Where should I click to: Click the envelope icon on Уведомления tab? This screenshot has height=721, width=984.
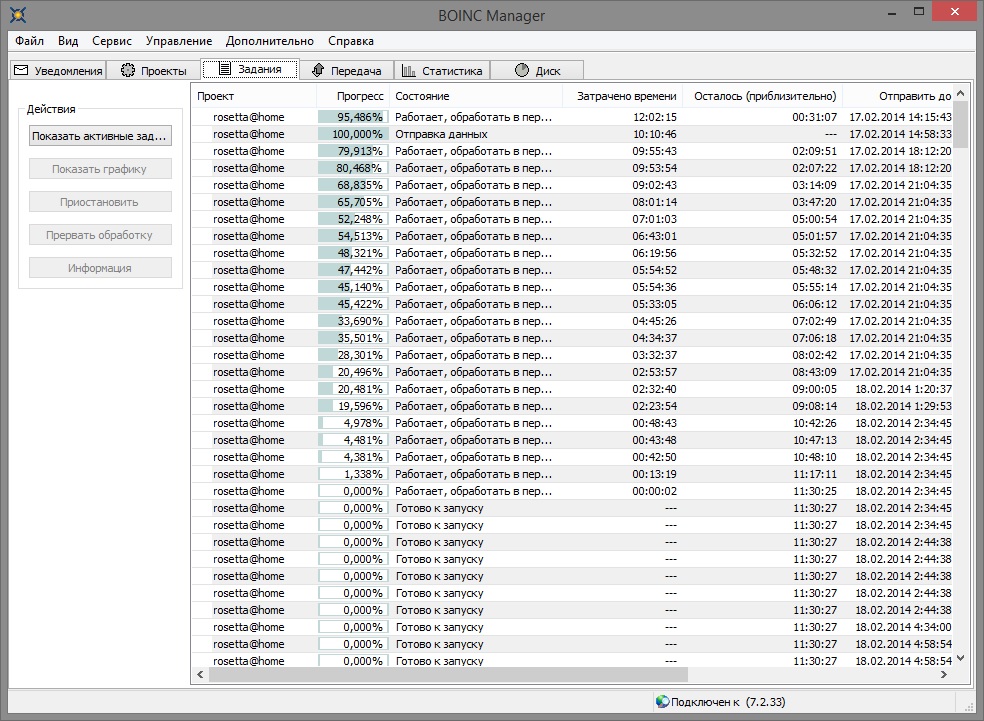click(21, 70)
